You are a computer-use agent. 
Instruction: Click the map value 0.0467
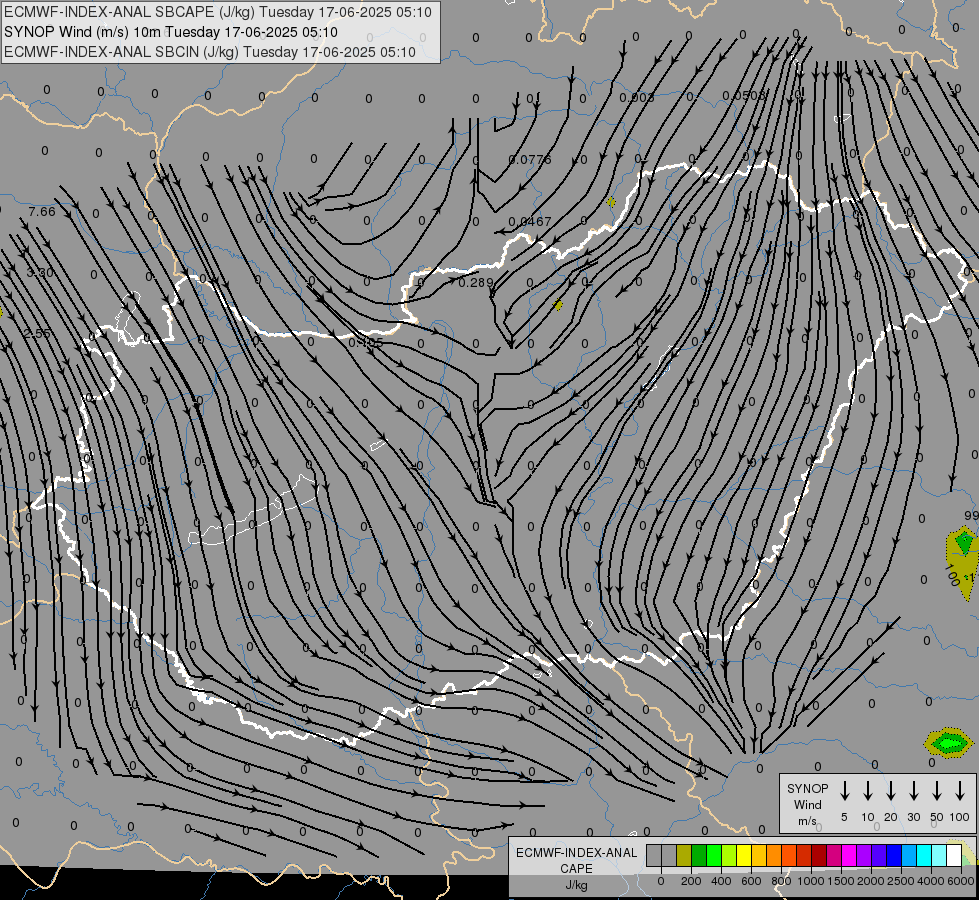click(x=530, y=222)
